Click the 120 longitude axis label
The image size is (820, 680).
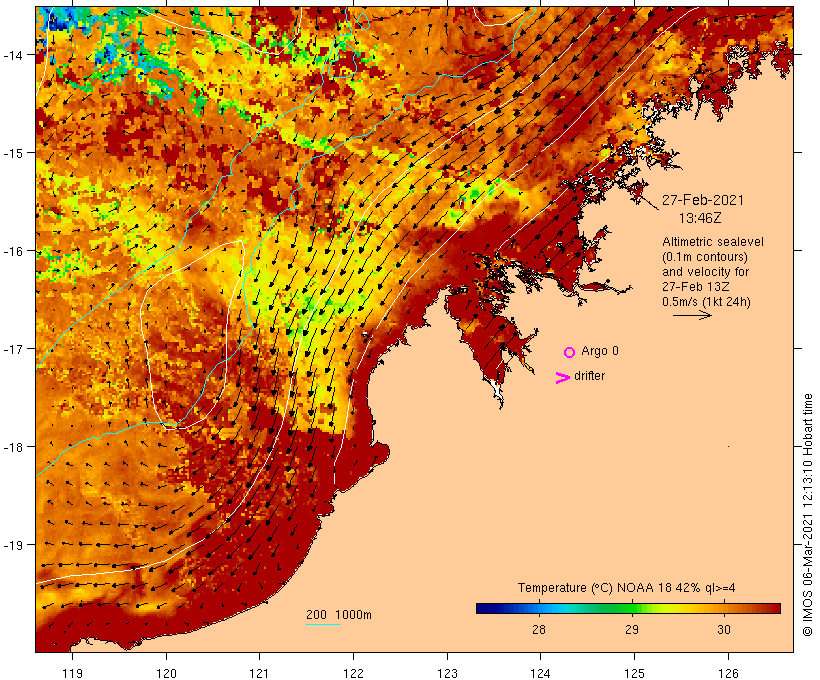(x=166, y=673)
